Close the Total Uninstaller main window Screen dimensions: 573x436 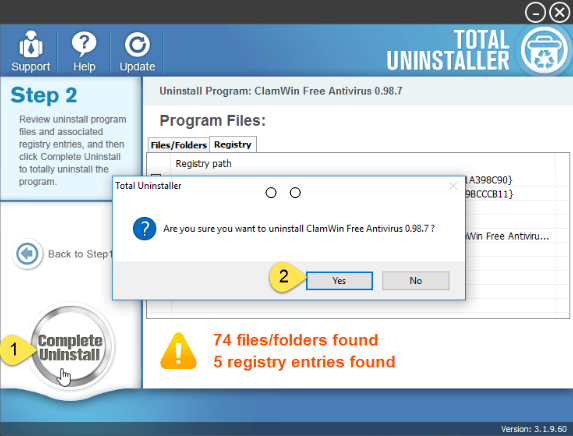click(559, 13)
